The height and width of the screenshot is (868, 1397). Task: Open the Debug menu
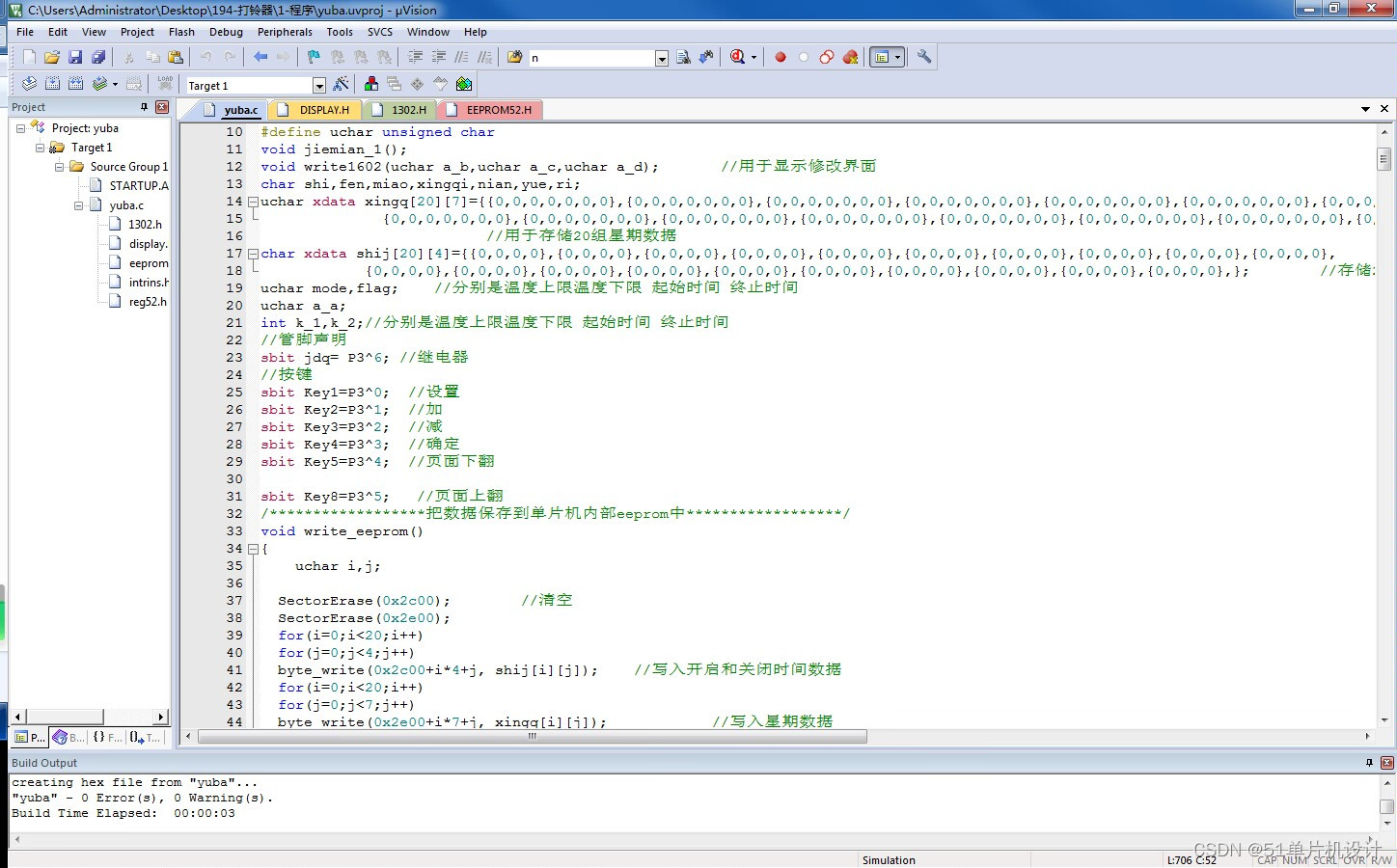226,32
